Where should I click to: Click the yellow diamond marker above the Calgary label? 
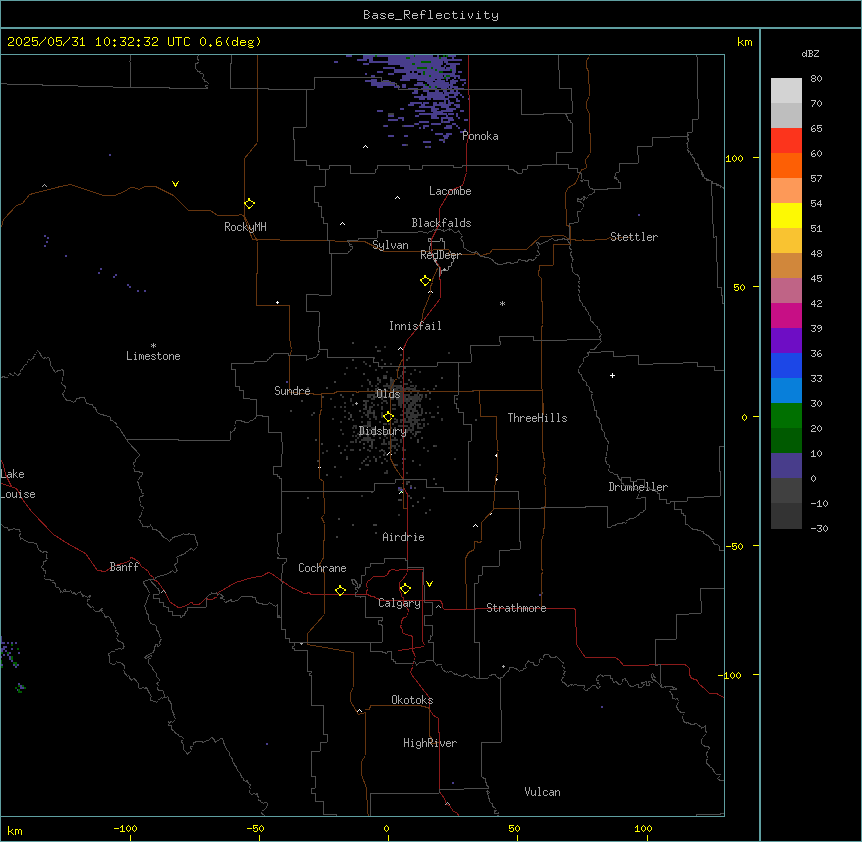[x=406, y=589]
